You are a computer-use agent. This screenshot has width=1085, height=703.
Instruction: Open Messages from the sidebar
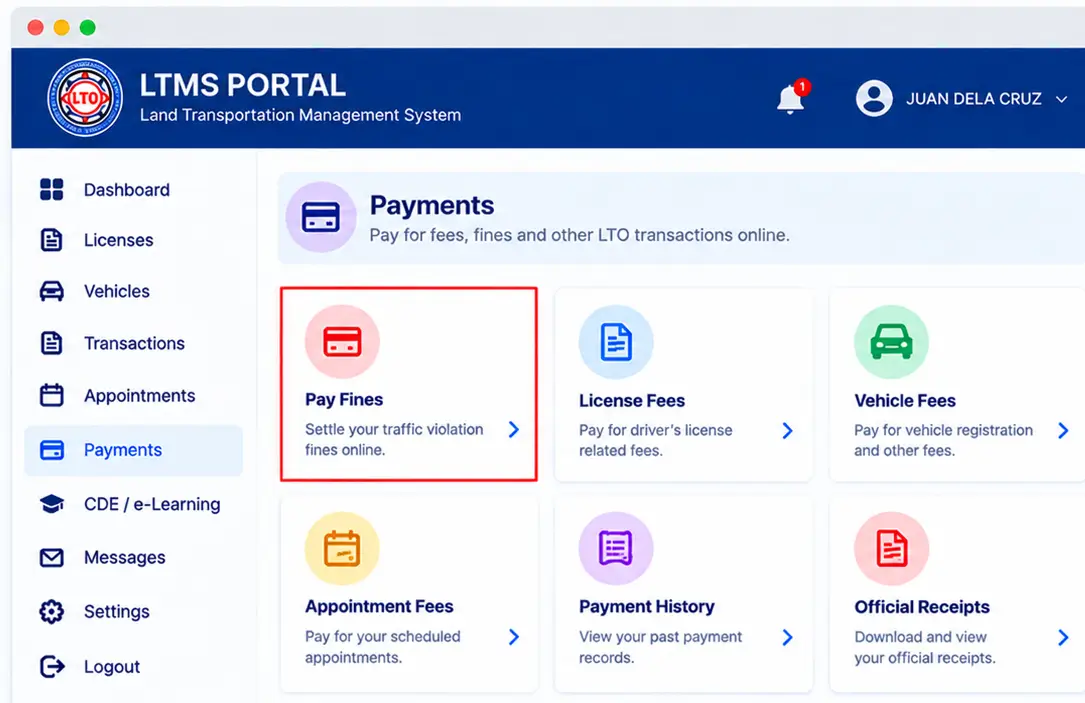125,558
